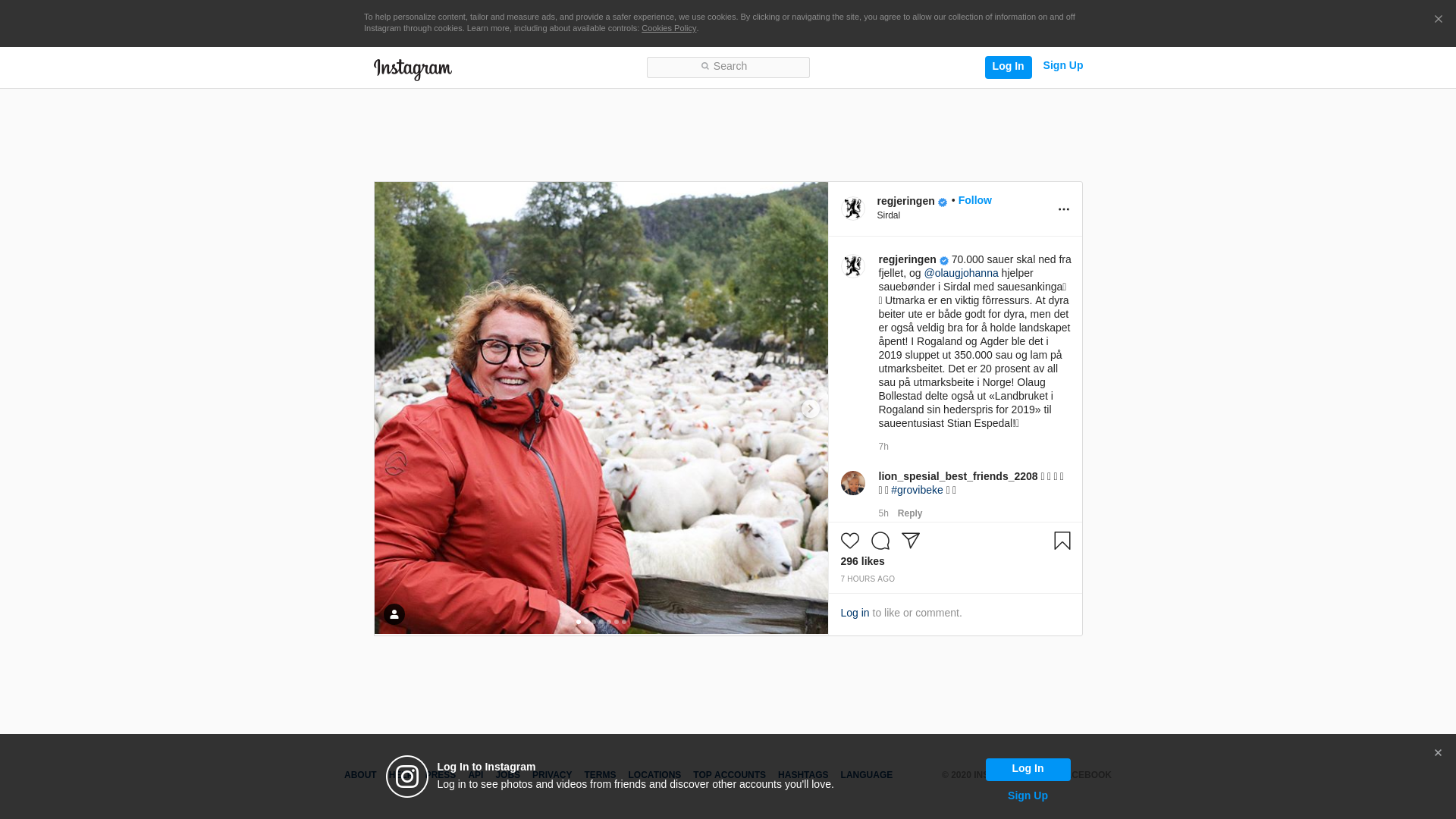1456x819 pixels.
Task: Follow the regjeringen account
Action: (974, 200)
